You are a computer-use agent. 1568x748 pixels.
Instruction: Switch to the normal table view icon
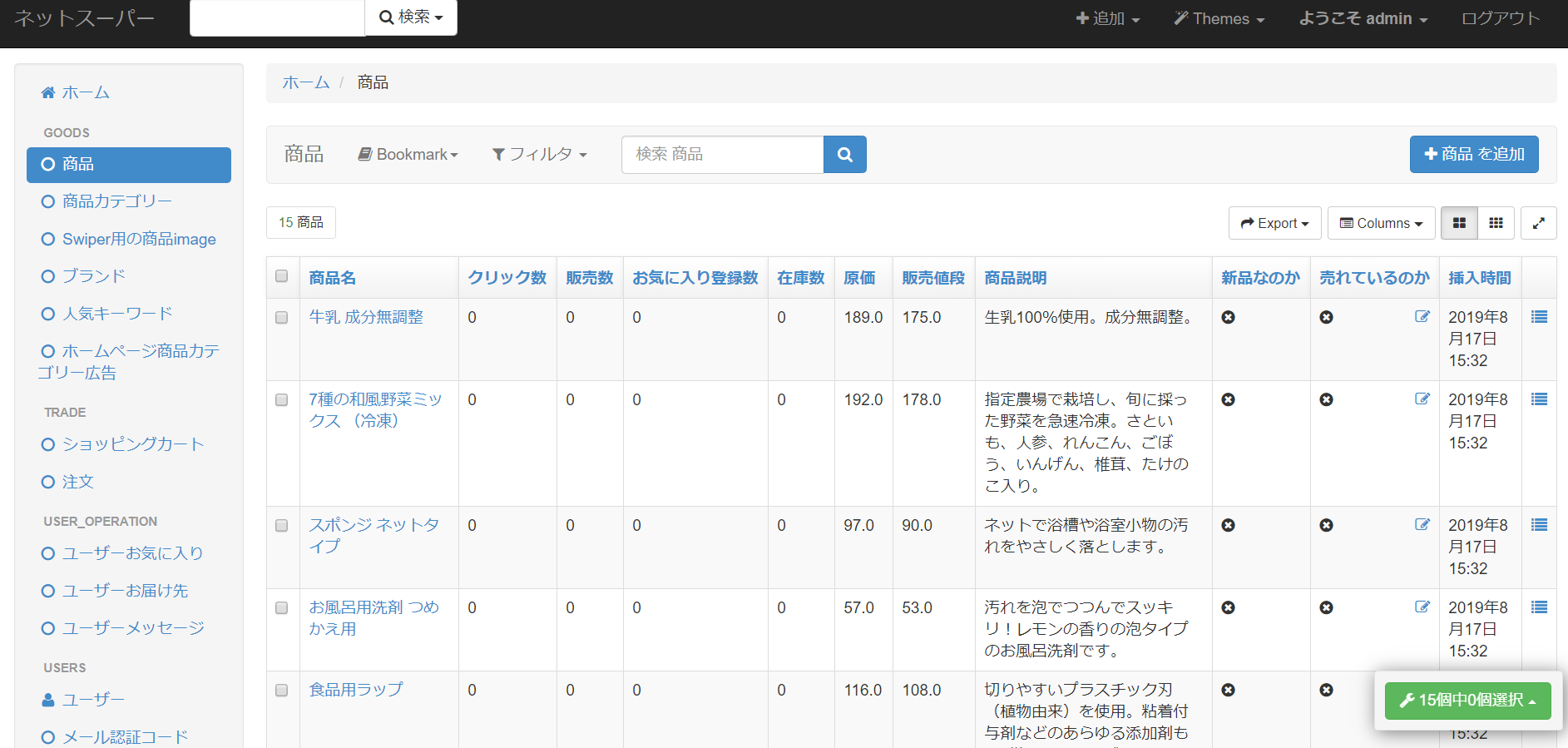pyautogui.click(x=1459, y=223)
